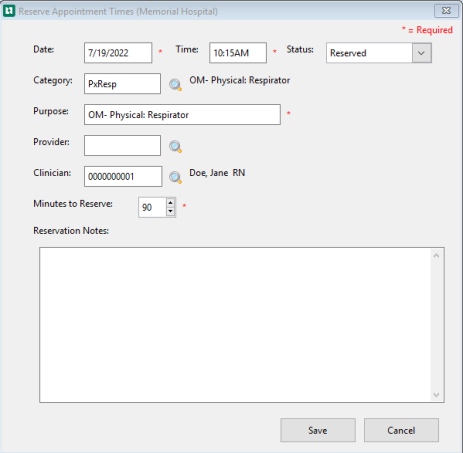The image size is (463, 453).
Task: Open the Category lookup magnifier icon
Action: pos(175,85)
